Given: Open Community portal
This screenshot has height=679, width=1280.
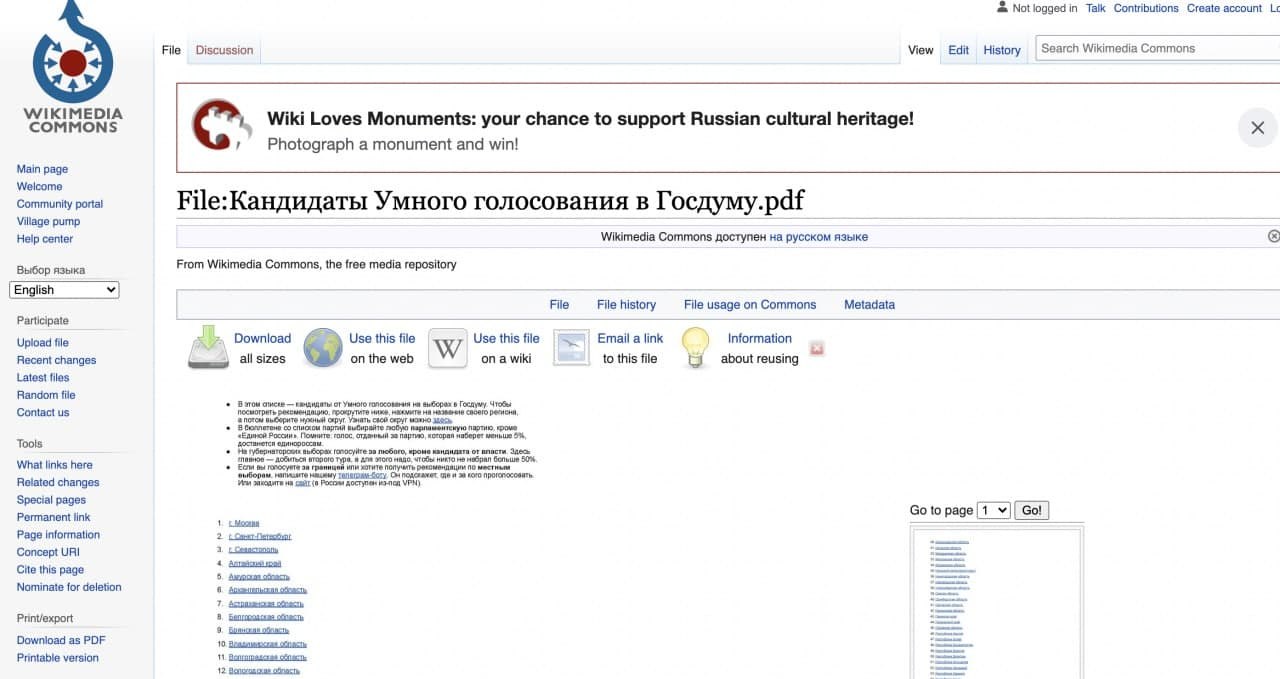Looking at the screenshot, I should [60, 204].
